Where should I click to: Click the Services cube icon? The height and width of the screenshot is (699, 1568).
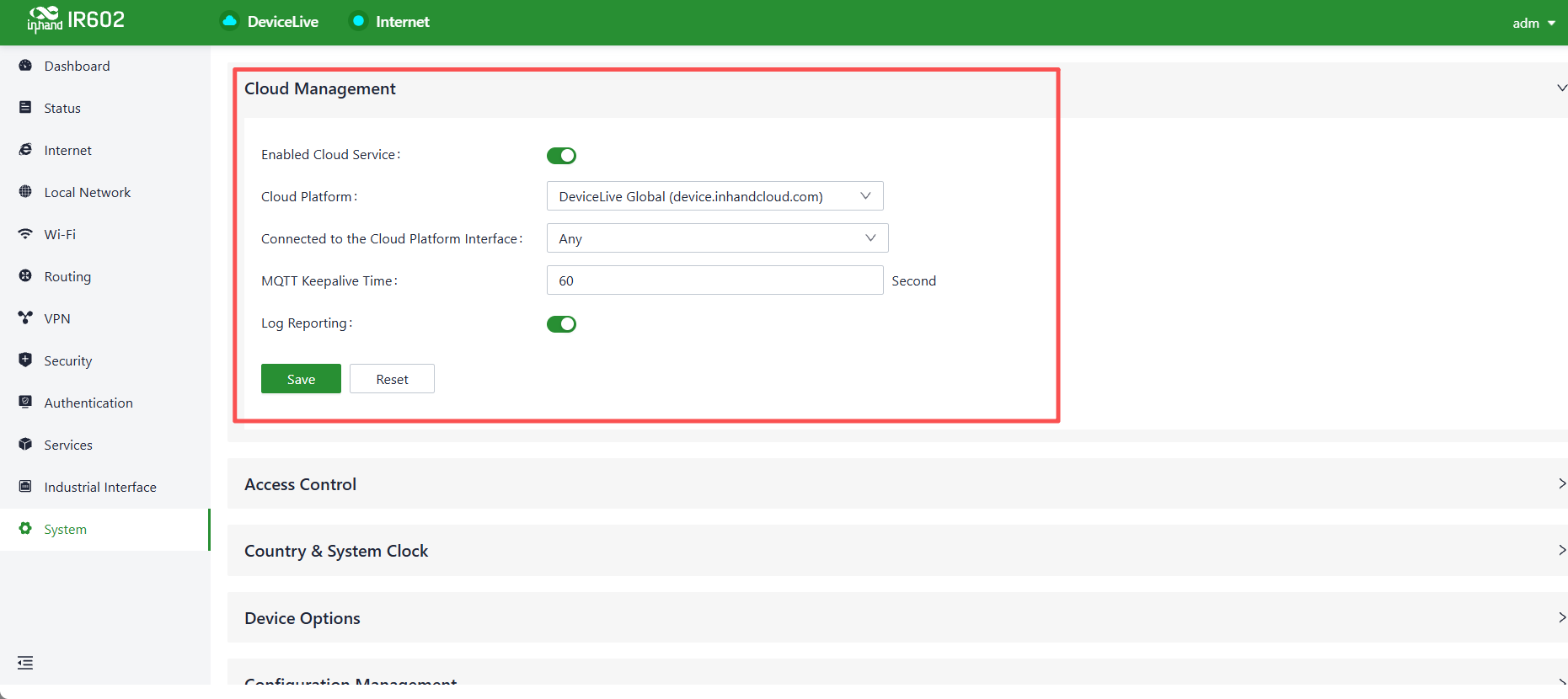[25, 445]
